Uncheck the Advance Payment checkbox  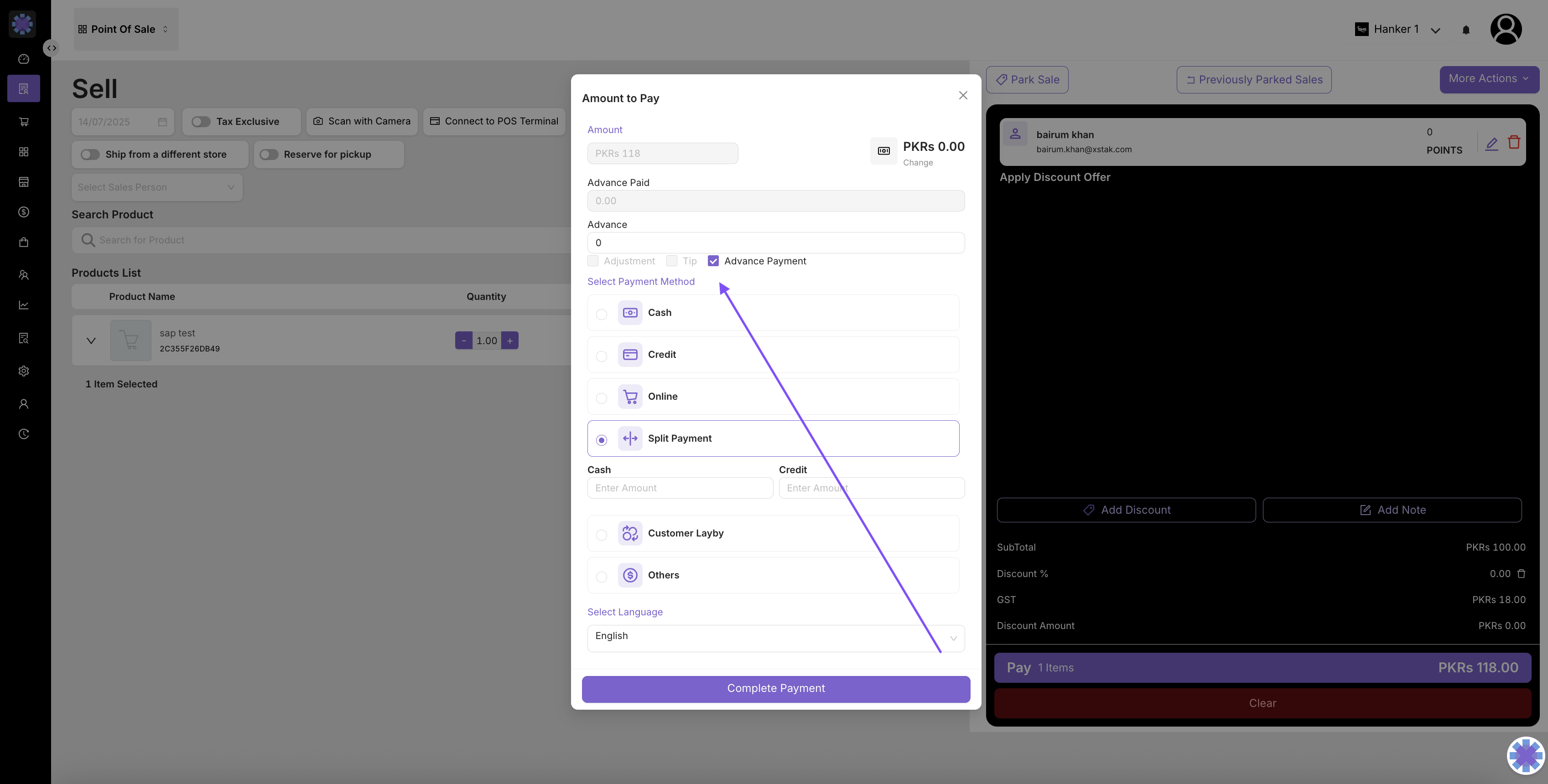pos(713,261)
